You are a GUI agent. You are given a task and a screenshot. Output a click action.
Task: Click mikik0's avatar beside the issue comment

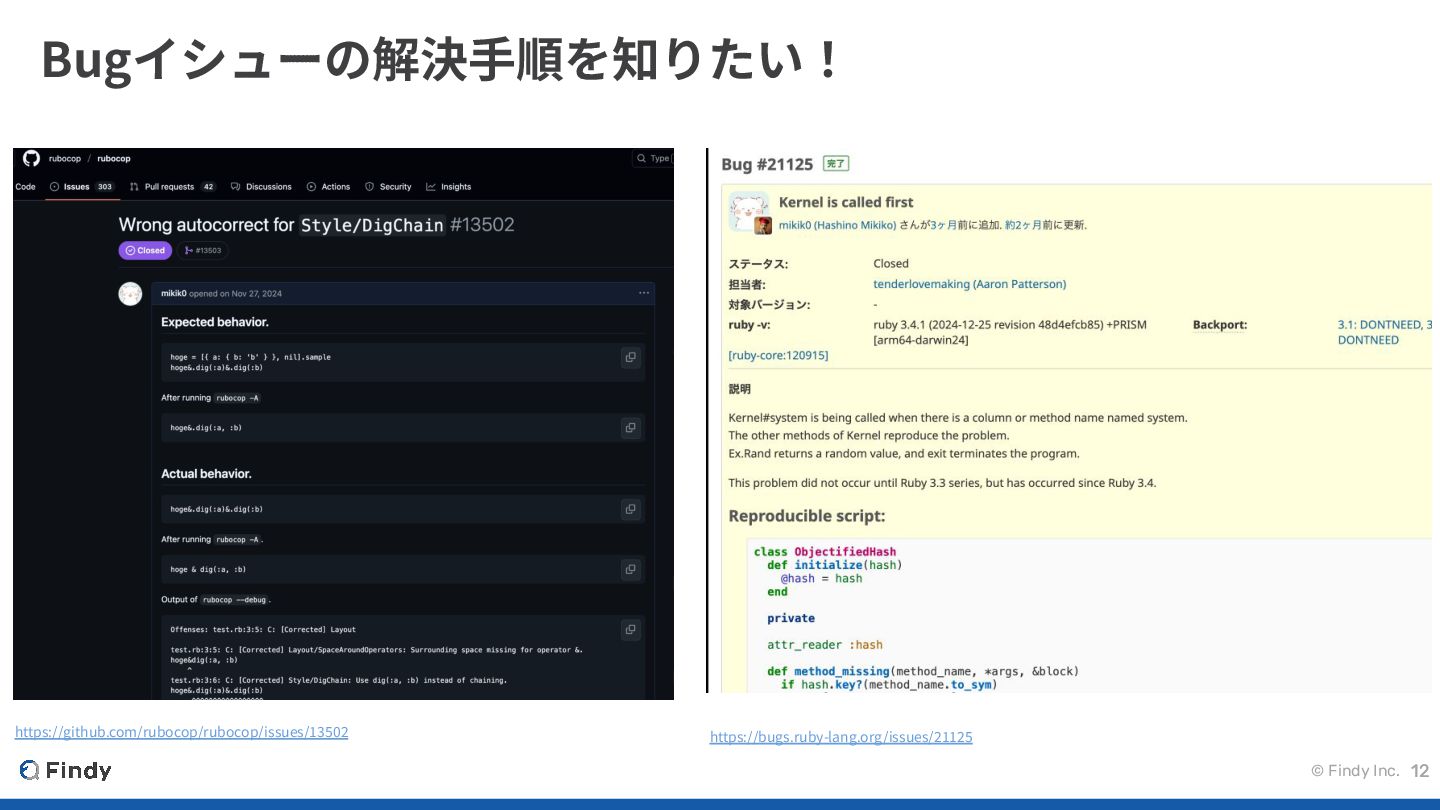point(130,294)
